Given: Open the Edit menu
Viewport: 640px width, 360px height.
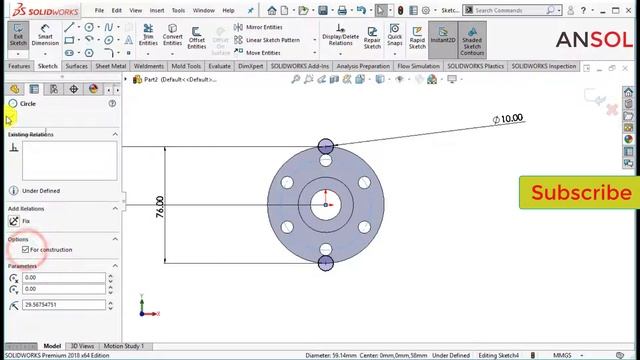Looking at the screenshot, I should click(x=117, y=11).
